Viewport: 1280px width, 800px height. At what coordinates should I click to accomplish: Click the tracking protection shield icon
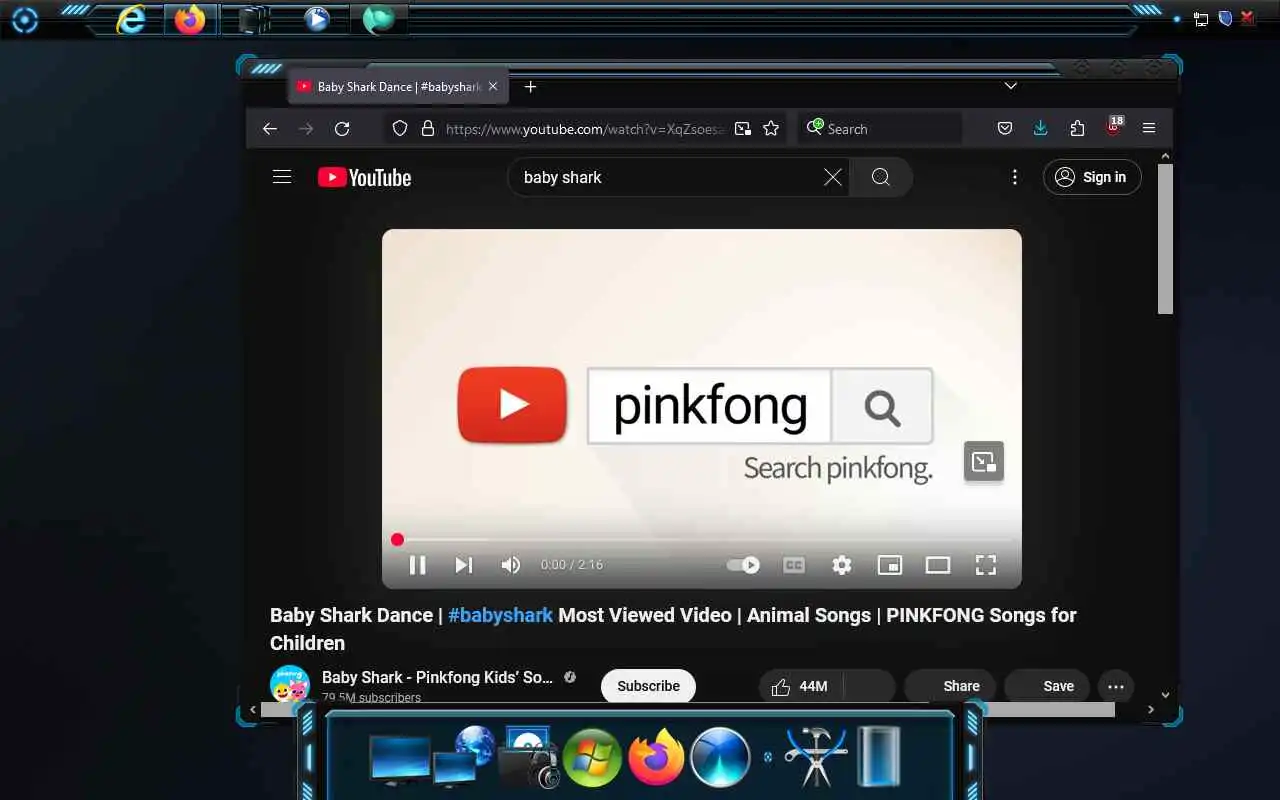point(400,129)
